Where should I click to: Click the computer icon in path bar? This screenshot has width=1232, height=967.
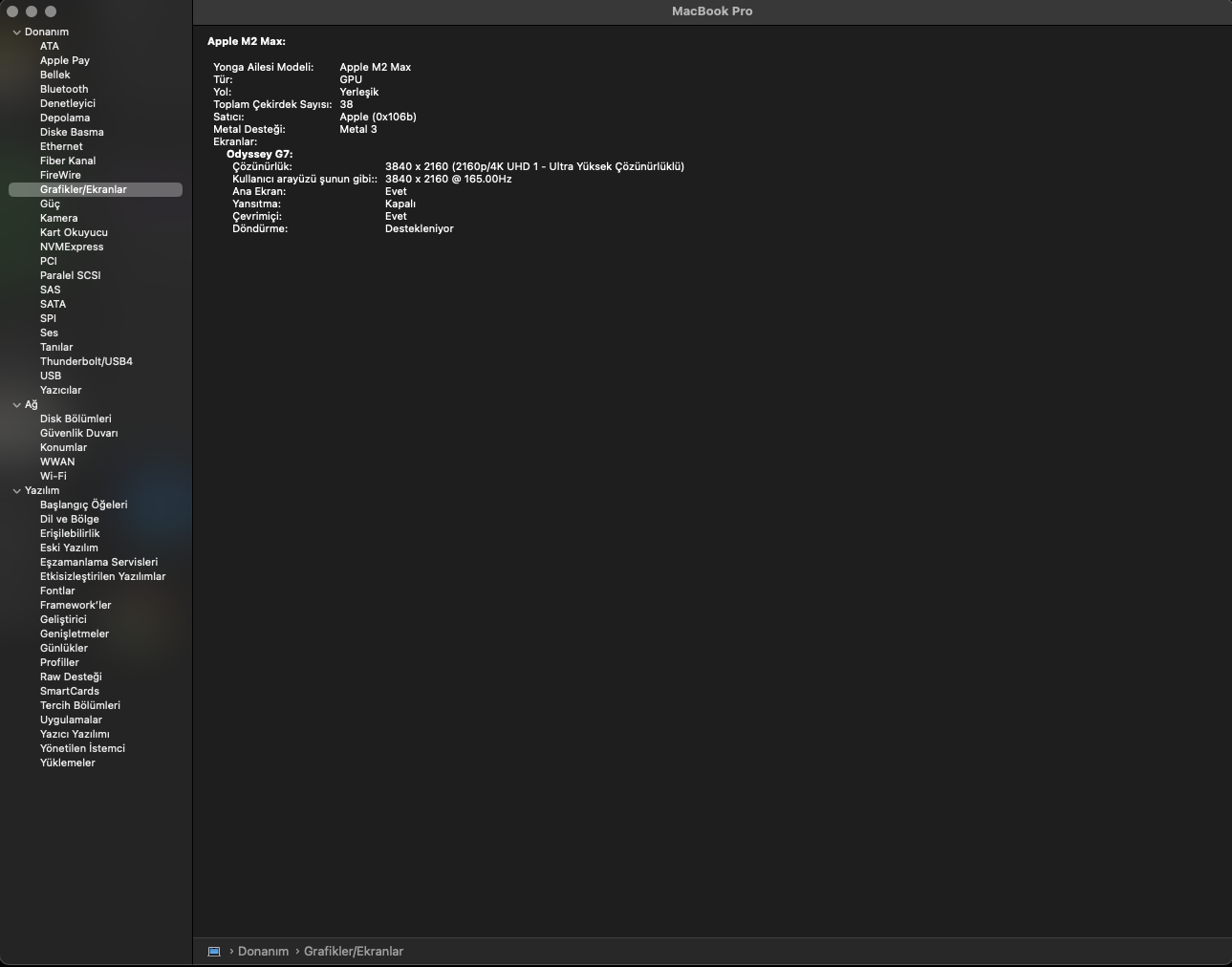pos(214,952)
